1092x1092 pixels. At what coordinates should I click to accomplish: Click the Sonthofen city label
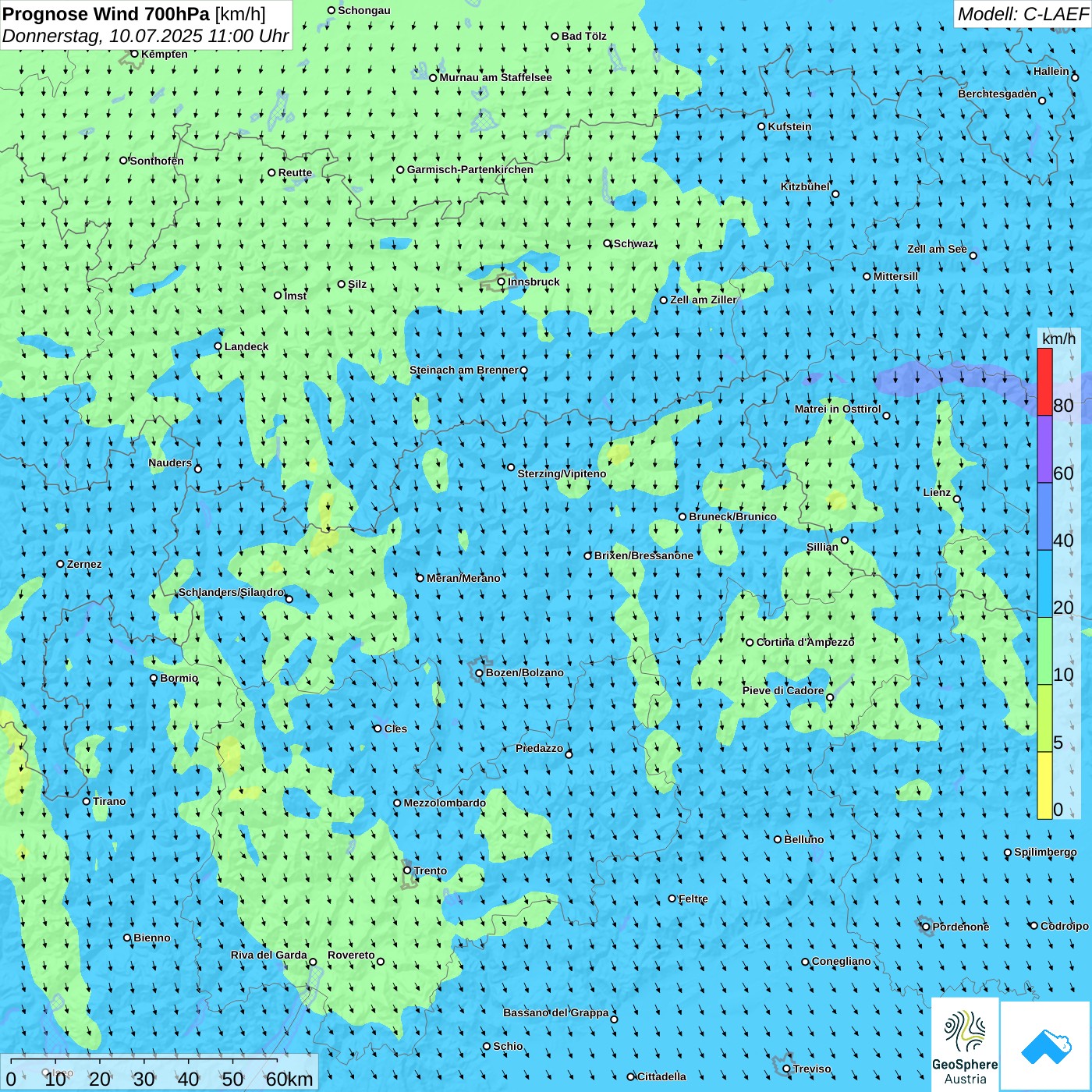pyautogui.click(x=157, y=161)
